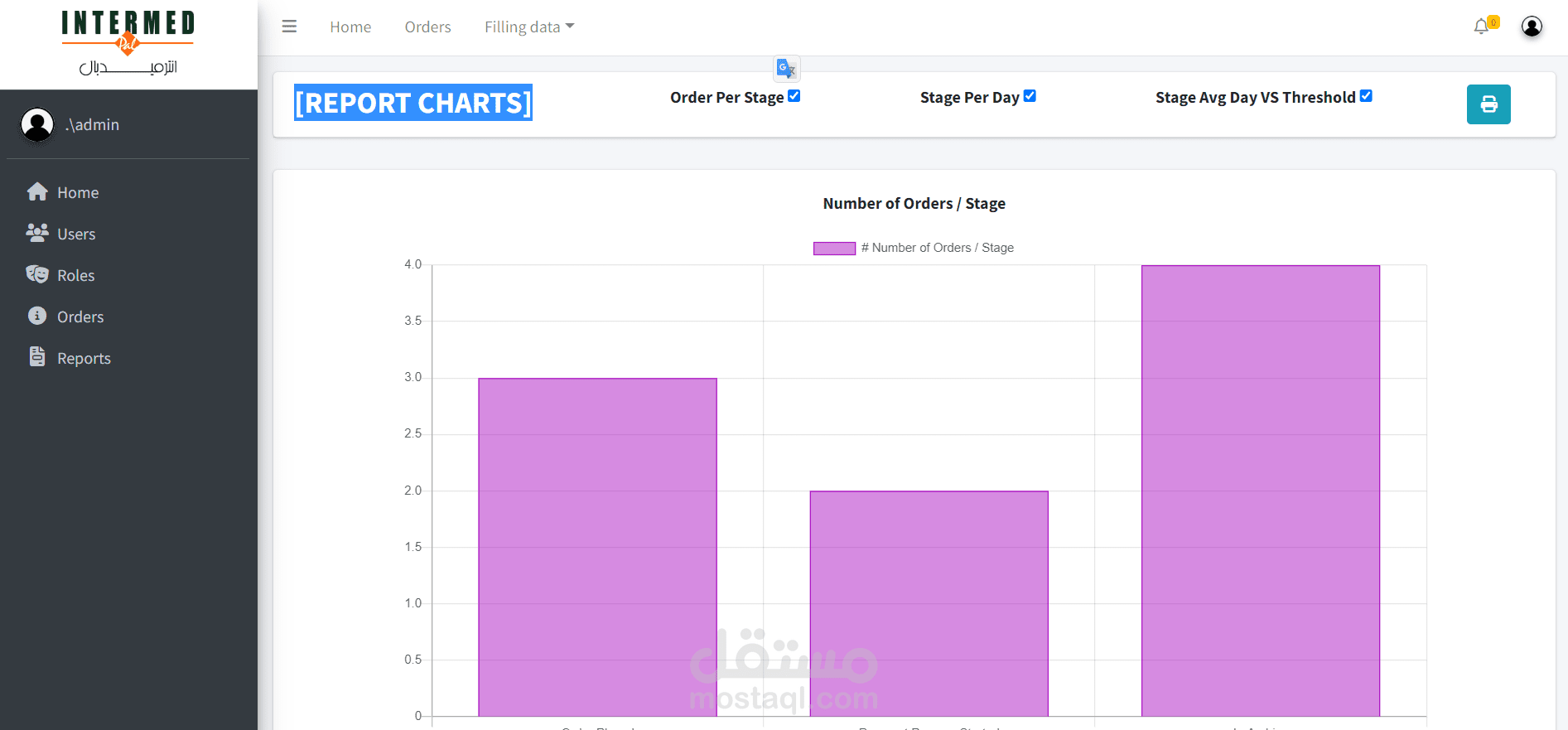
Task: Disable Stage Avg Day VS Threshold checkbox
Action: [1366, 96]
